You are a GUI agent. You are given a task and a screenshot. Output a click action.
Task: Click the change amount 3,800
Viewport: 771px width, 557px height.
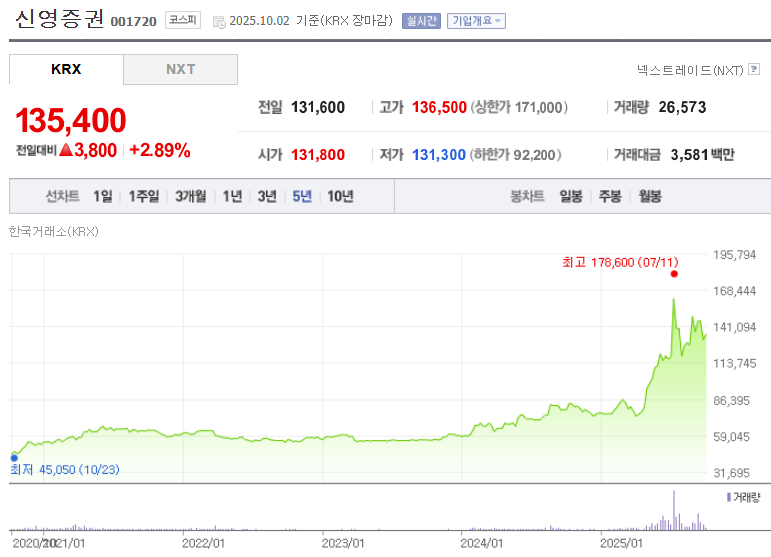pyautogui.click(x=95, y=150)
